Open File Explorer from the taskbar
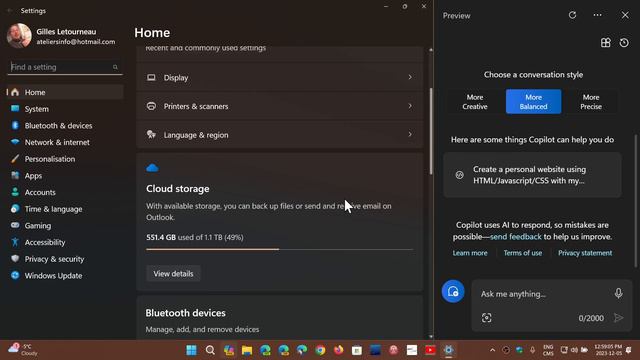 point(247,350)
